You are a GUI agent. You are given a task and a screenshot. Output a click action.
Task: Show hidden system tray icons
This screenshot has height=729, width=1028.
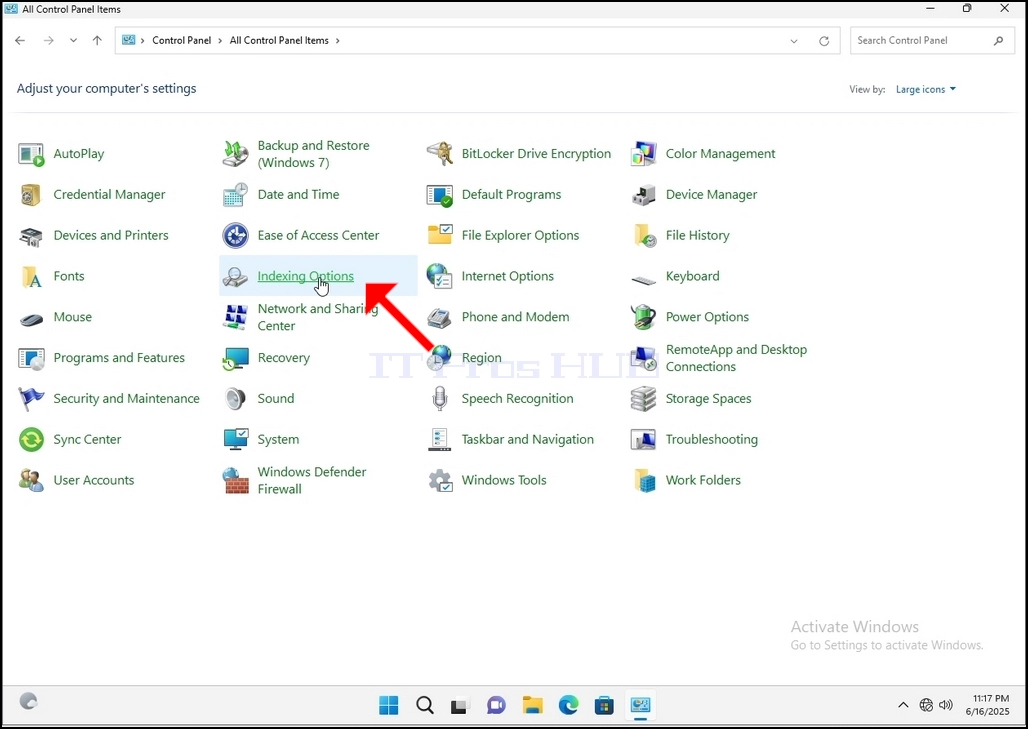point(903,705)
